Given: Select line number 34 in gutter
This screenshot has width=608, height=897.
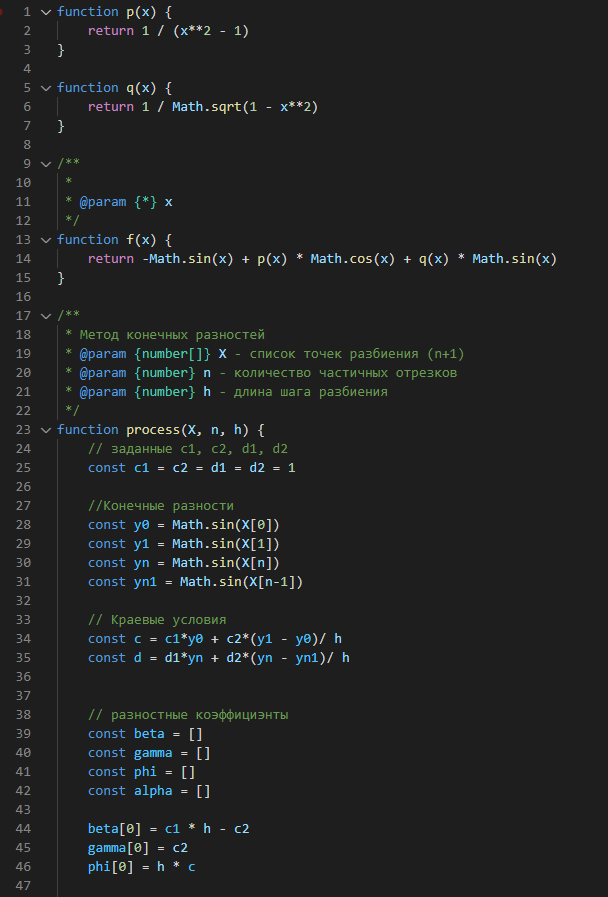Looking at the screenshot, I should pos(23,638).
